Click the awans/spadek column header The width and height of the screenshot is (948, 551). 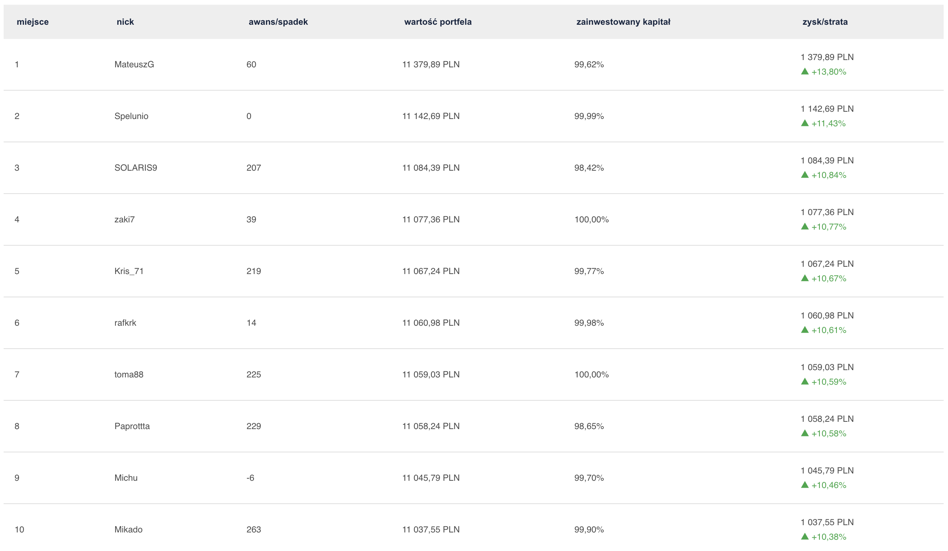click(x=278, y=22)
